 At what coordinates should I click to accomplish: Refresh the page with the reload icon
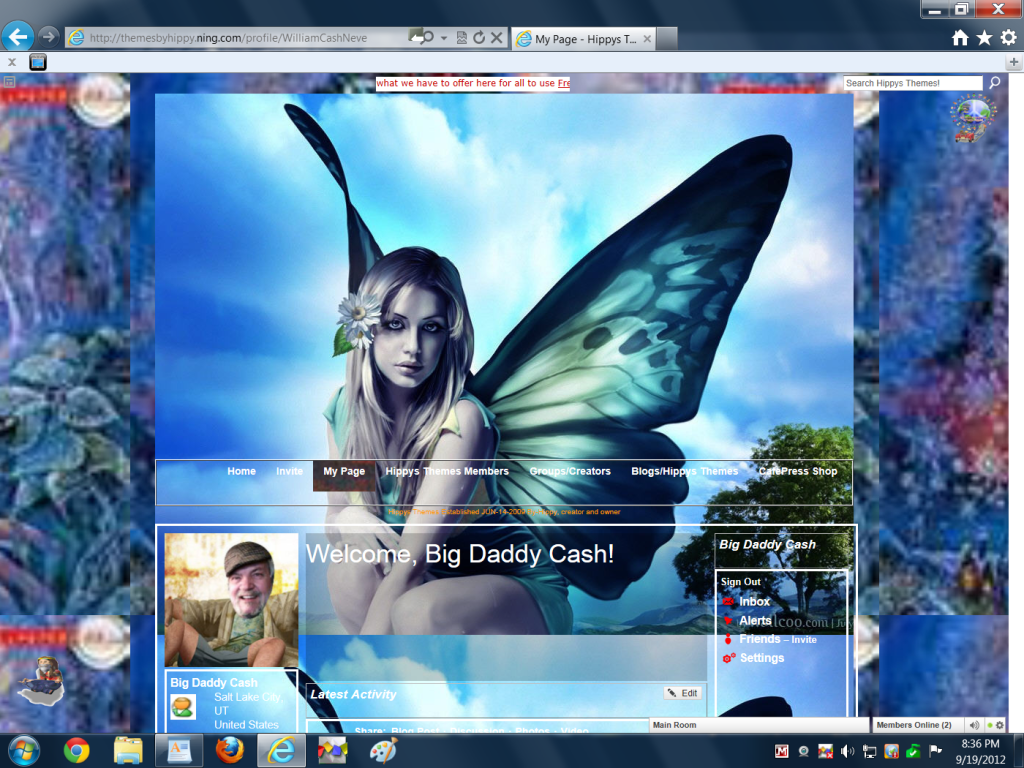point(479,37)
